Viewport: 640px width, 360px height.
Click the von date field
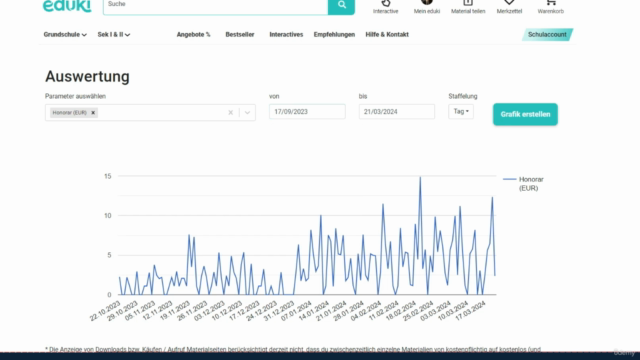(x=307, y=112)
